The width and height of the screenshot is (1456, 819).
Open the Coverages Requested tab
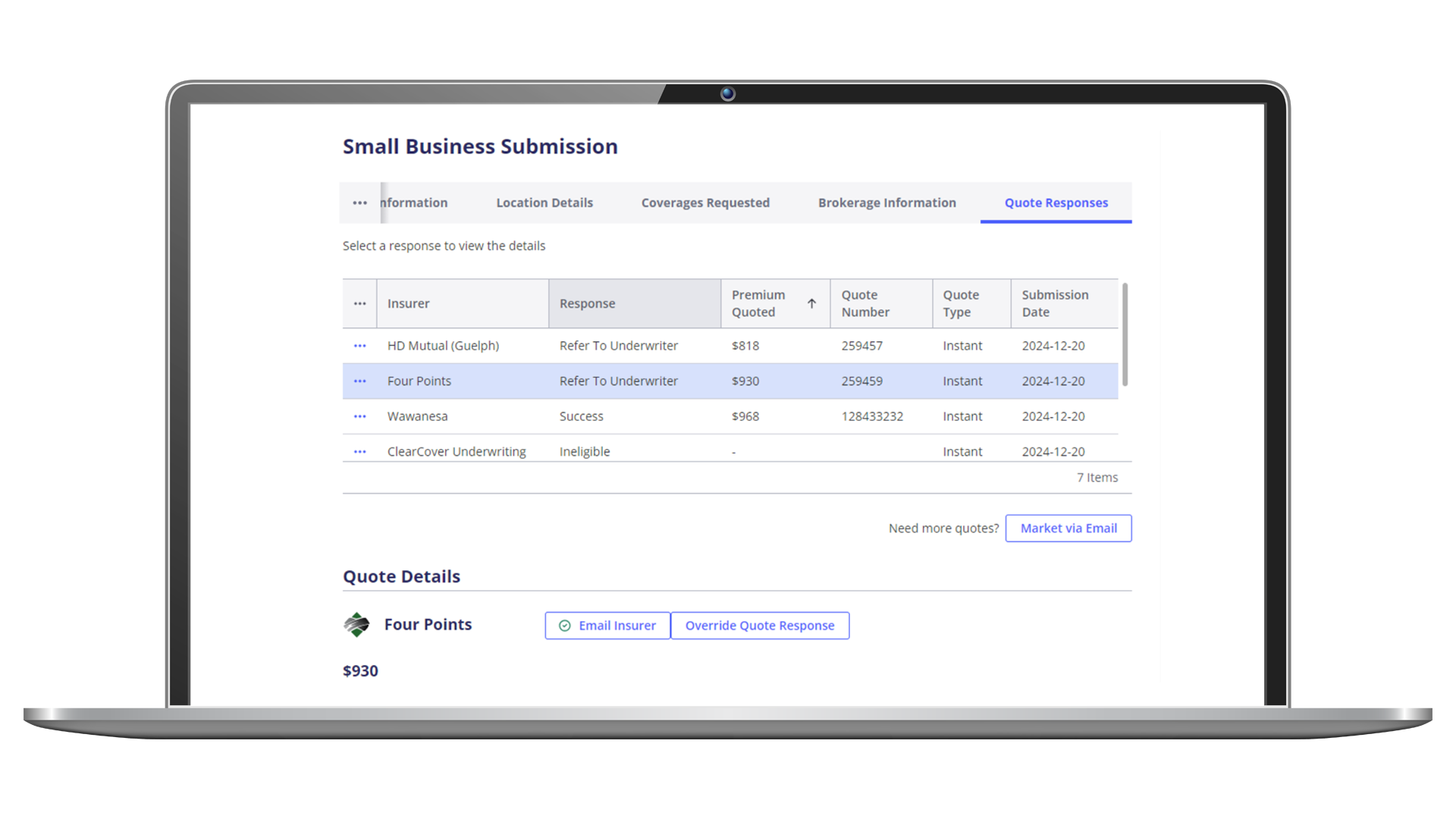[x=704, y=203]
